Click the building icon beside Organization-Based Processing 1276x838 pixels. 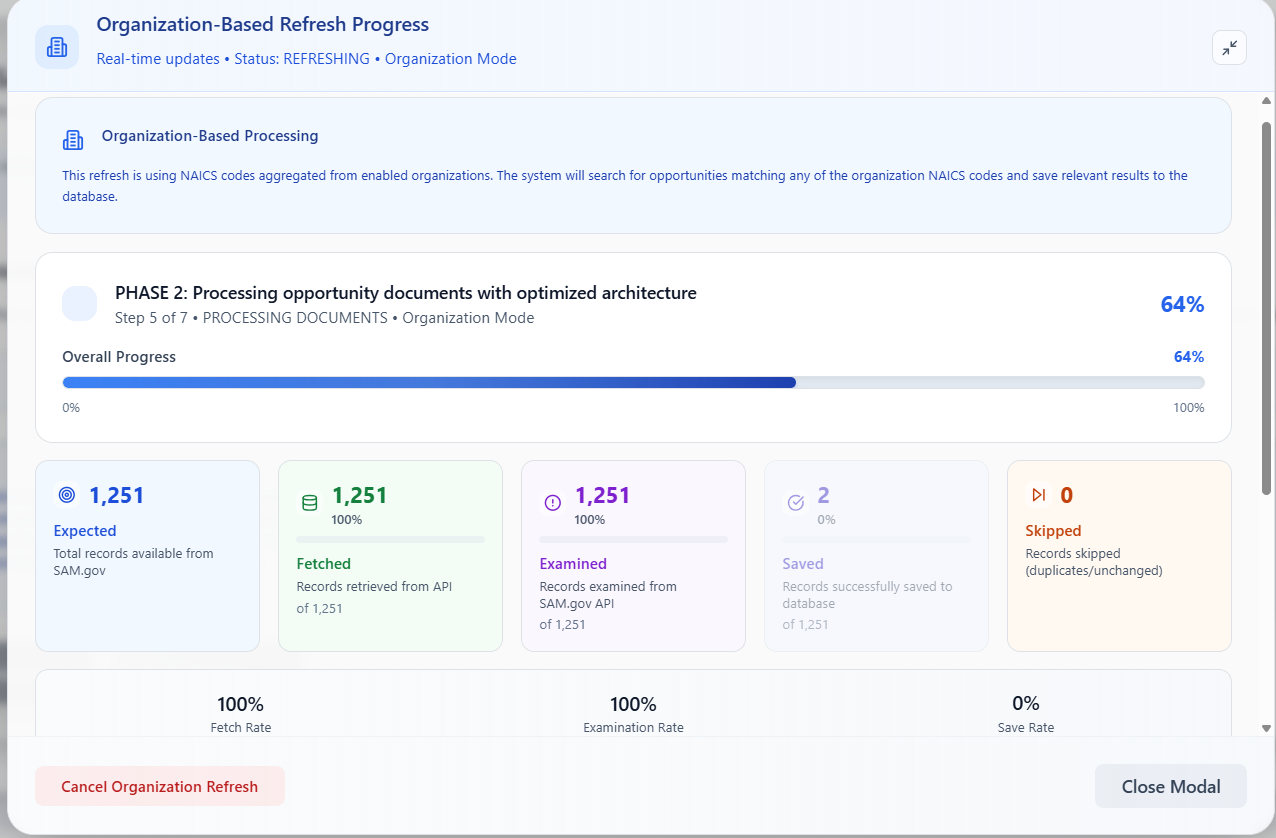tap(73, 140)
